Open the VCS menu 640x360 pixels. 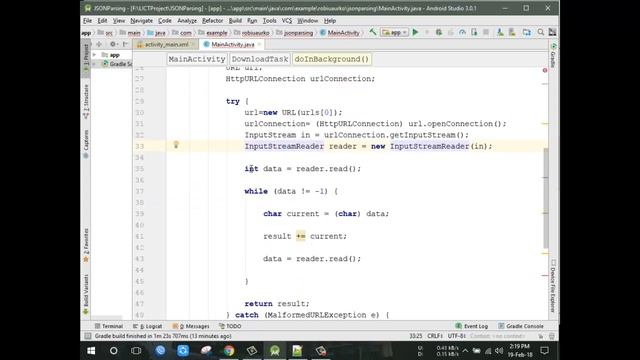(287, 20)
